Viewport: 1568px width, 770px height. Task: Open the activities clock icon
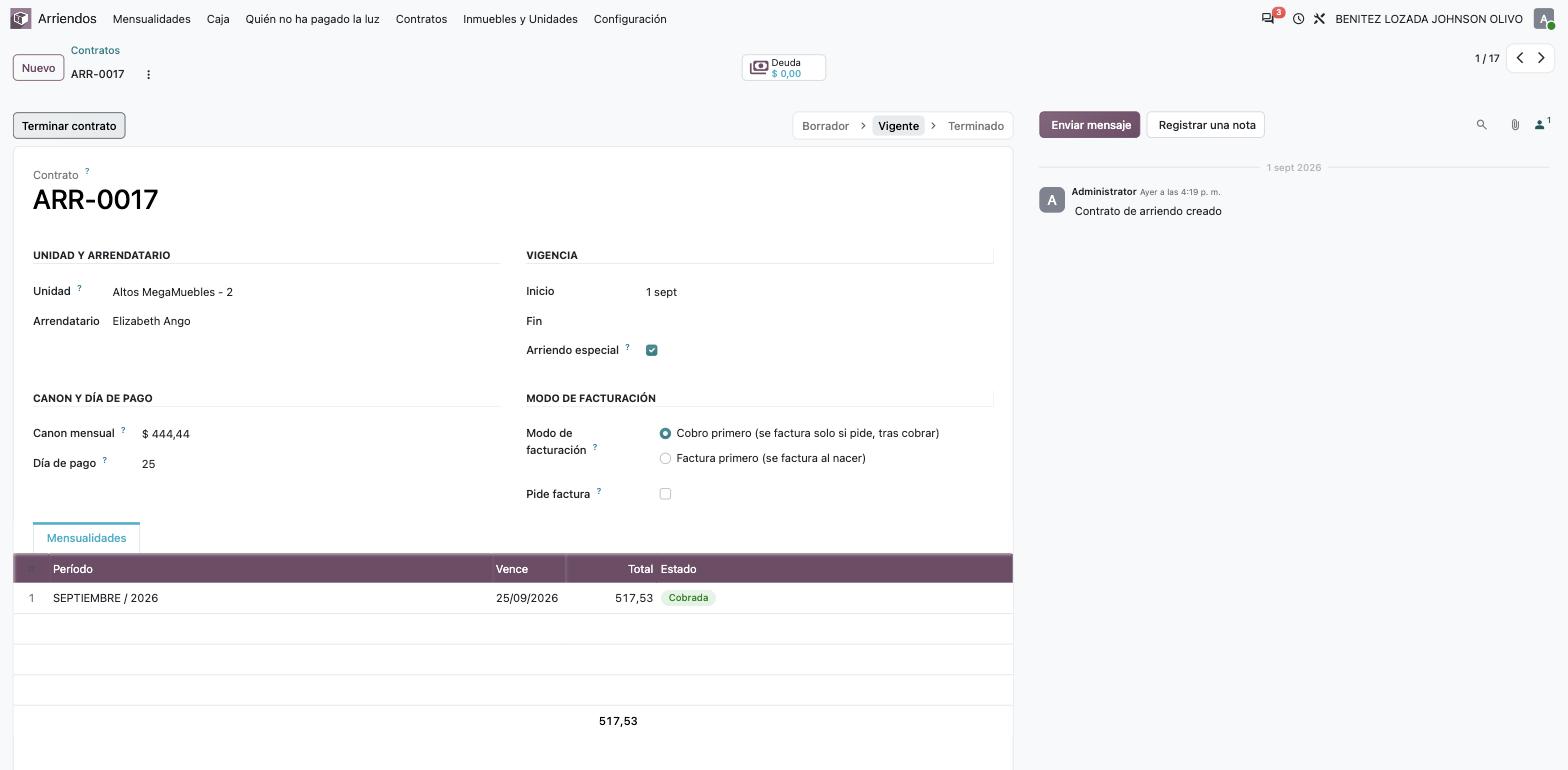(x=1298, y=19)
